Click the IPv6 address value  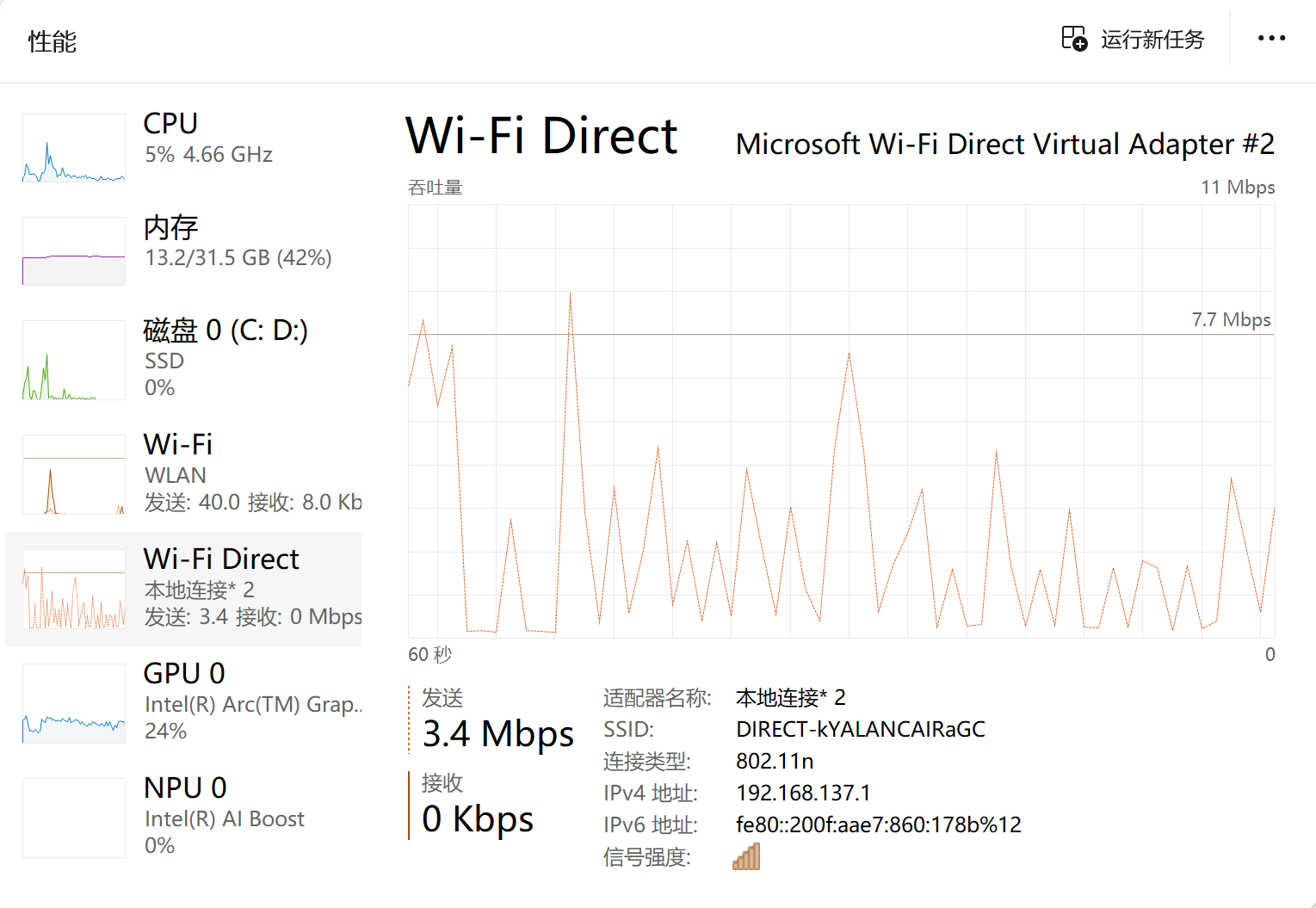click(879, 825)
